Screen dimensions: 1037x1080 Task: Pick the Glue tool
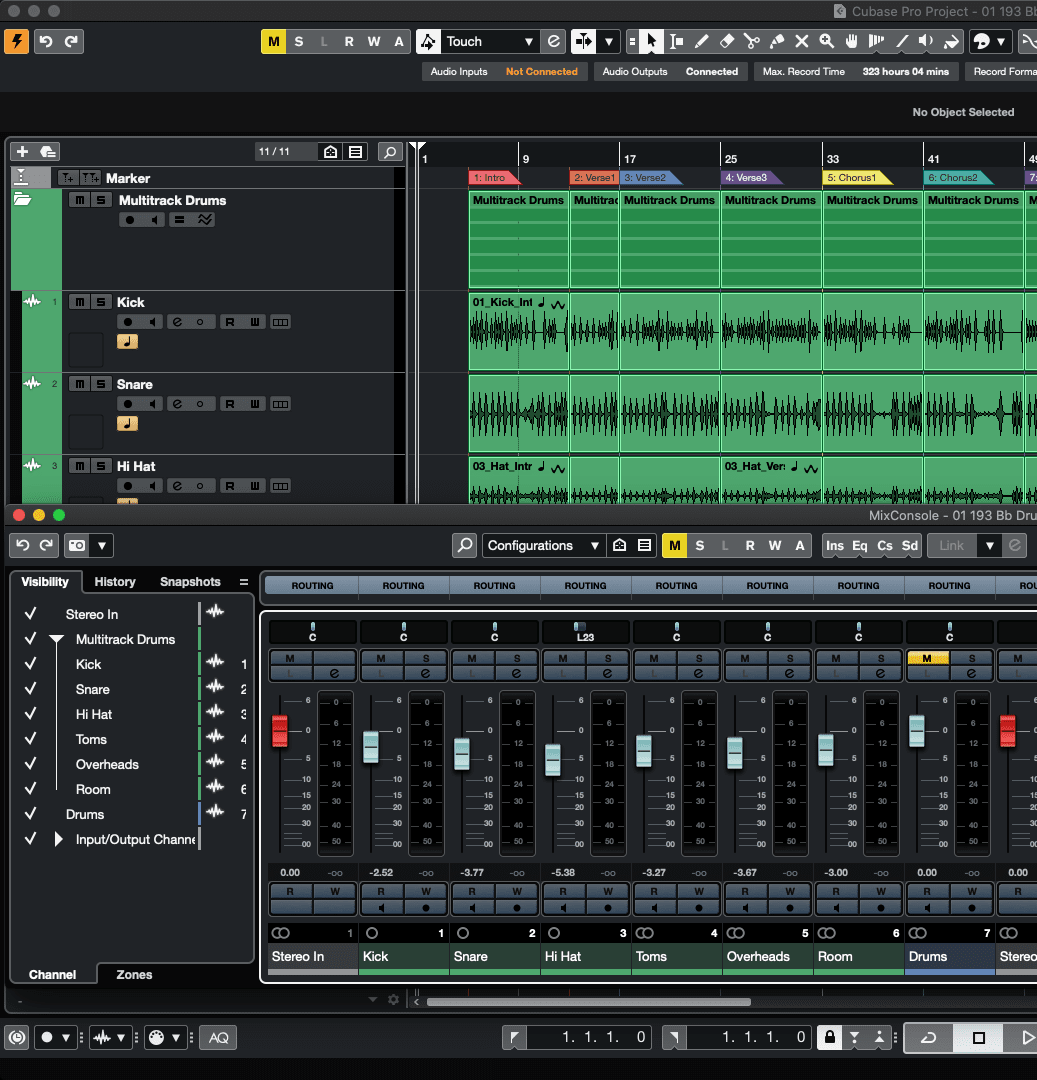[777, 41]
